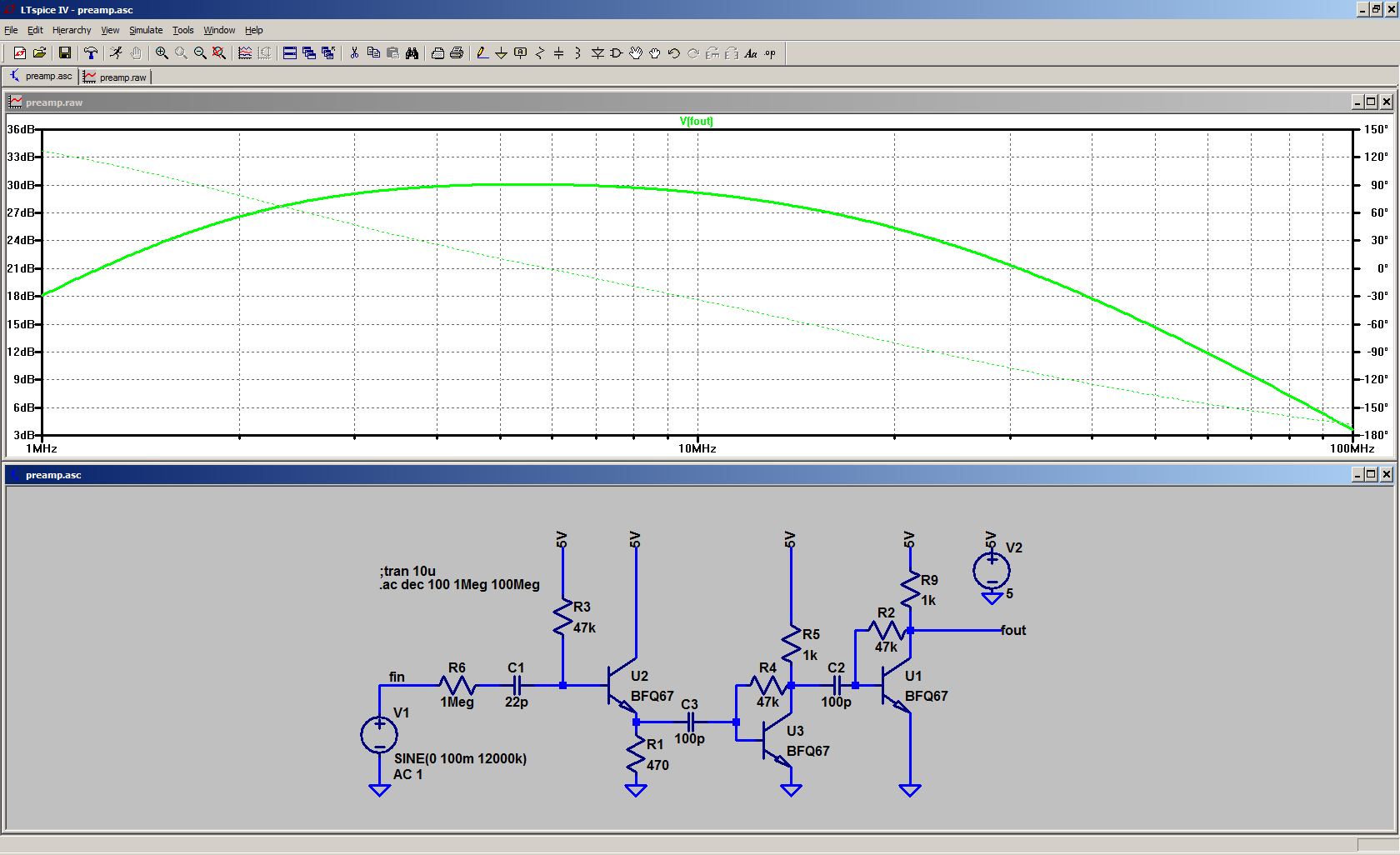This screenshot has height=855, width=1400.
Task: Click the V1 voltage source symbol
Action: coord(379,735)
